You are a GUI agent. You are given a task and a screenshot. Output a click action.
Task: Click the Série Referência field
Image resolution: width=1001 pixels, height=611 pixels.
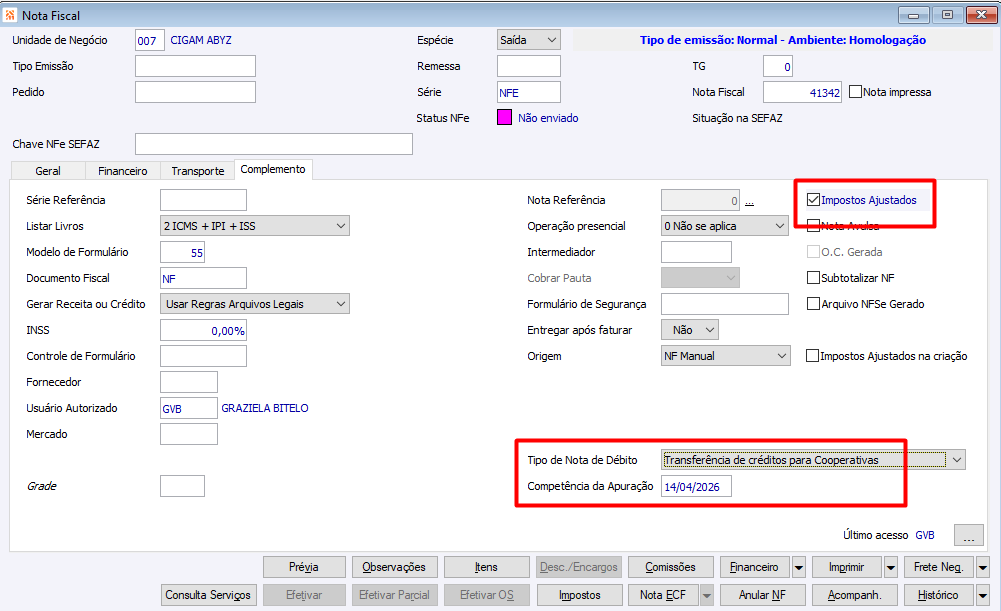203,200
